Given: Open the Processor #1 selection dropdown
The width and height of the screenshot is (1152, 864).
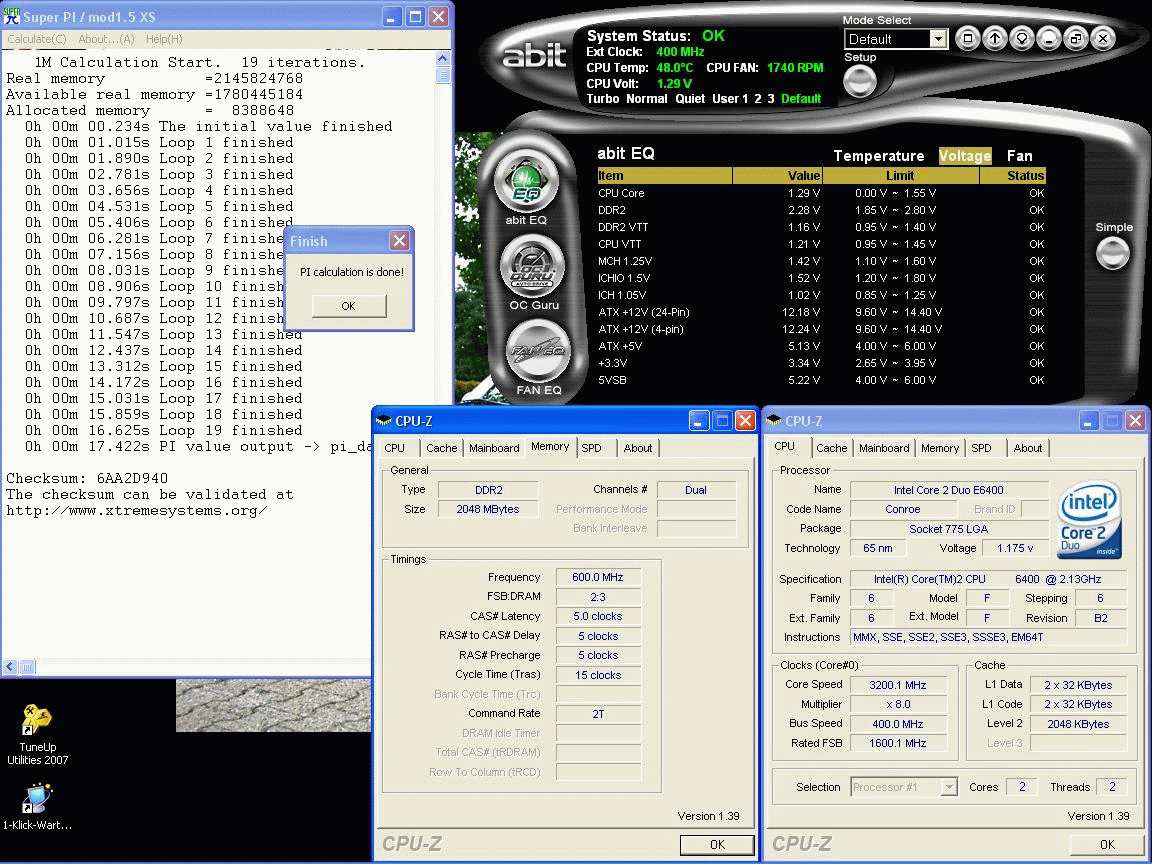Looking at the screenshot, I should 948,787.
